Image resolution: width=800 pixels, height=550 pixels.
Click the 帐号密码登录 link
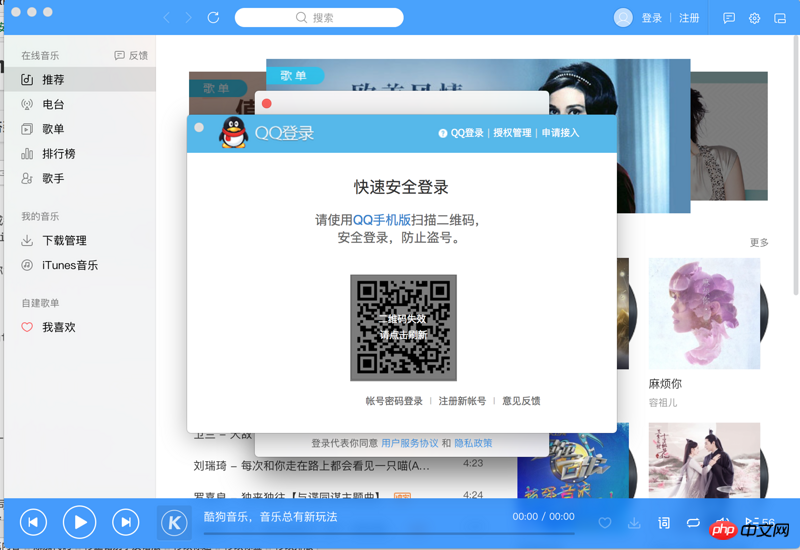click(x=394, y=401)
